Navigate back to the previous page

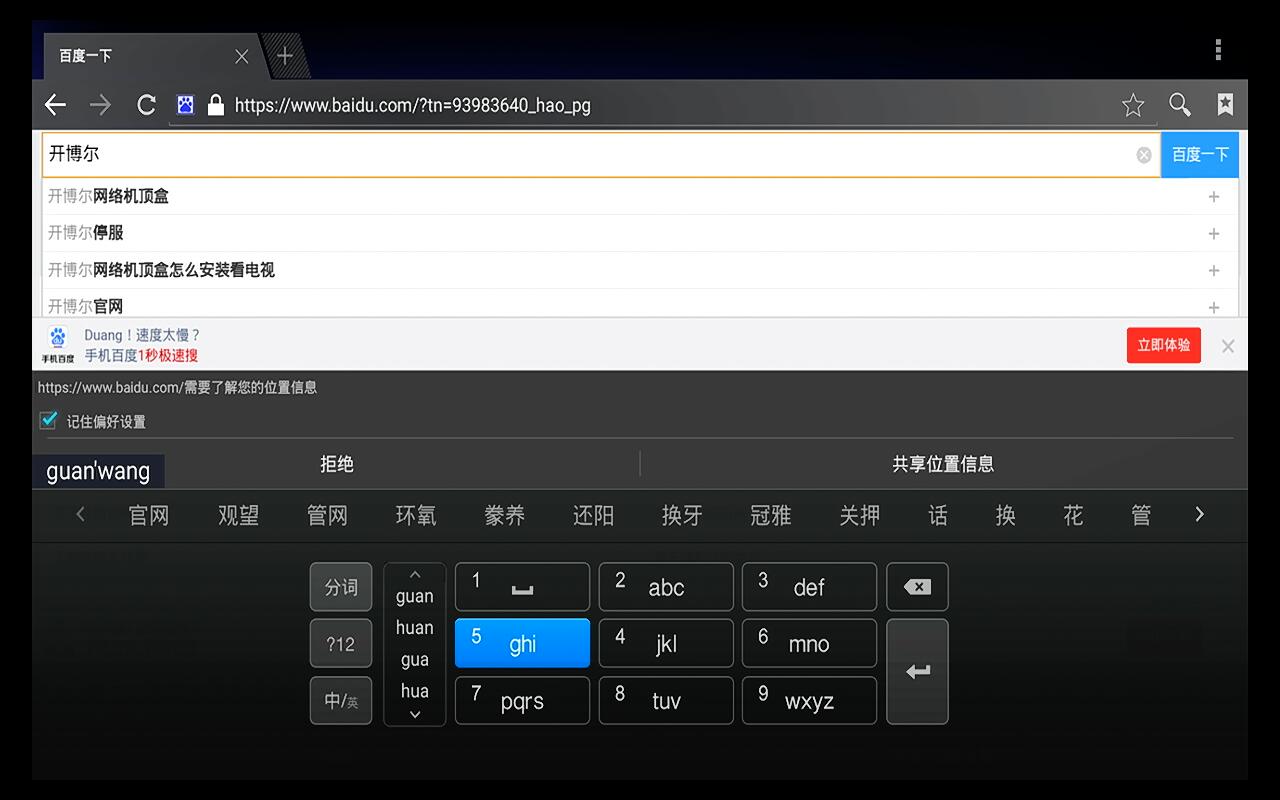pos(54,104)
